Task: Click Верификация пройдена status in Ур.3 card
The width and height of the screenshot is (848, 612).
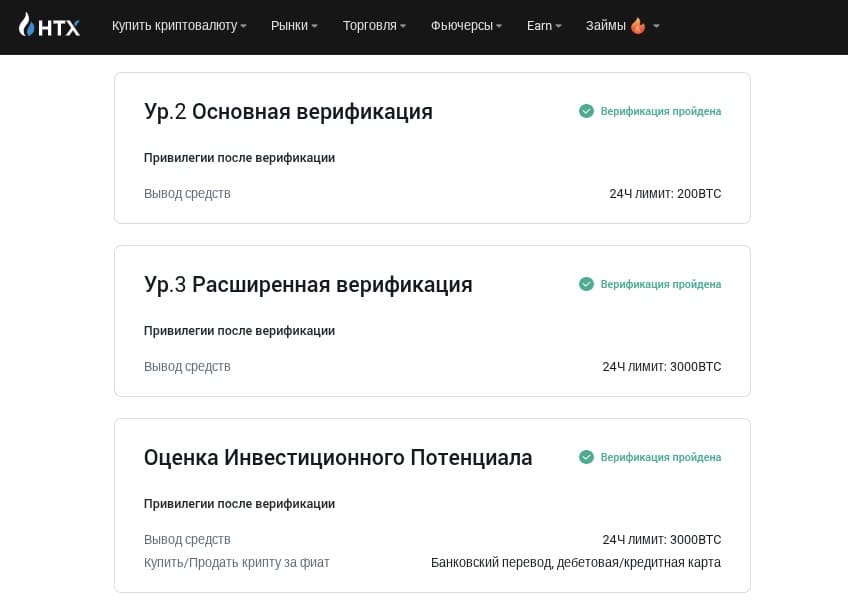Action: [660, 284]
